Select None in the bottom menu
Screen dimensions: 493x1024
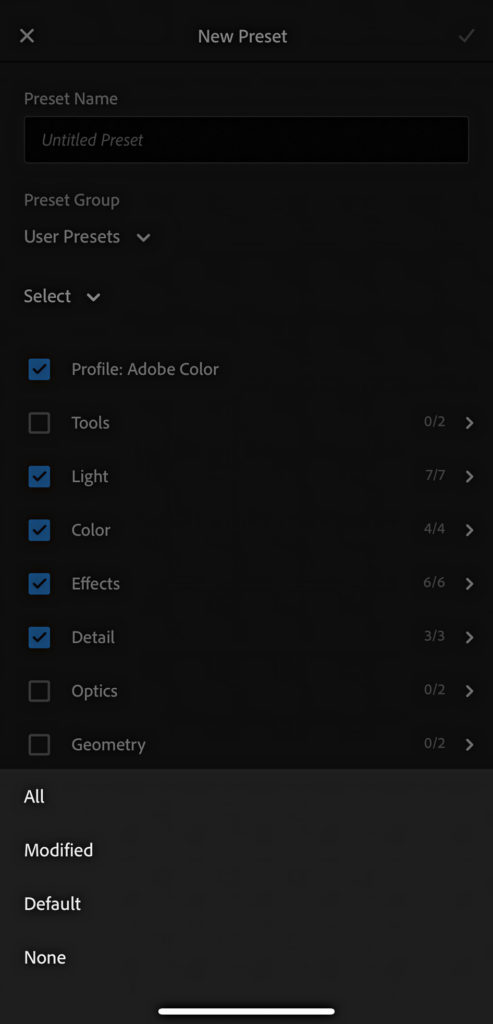tap(246, 957)
